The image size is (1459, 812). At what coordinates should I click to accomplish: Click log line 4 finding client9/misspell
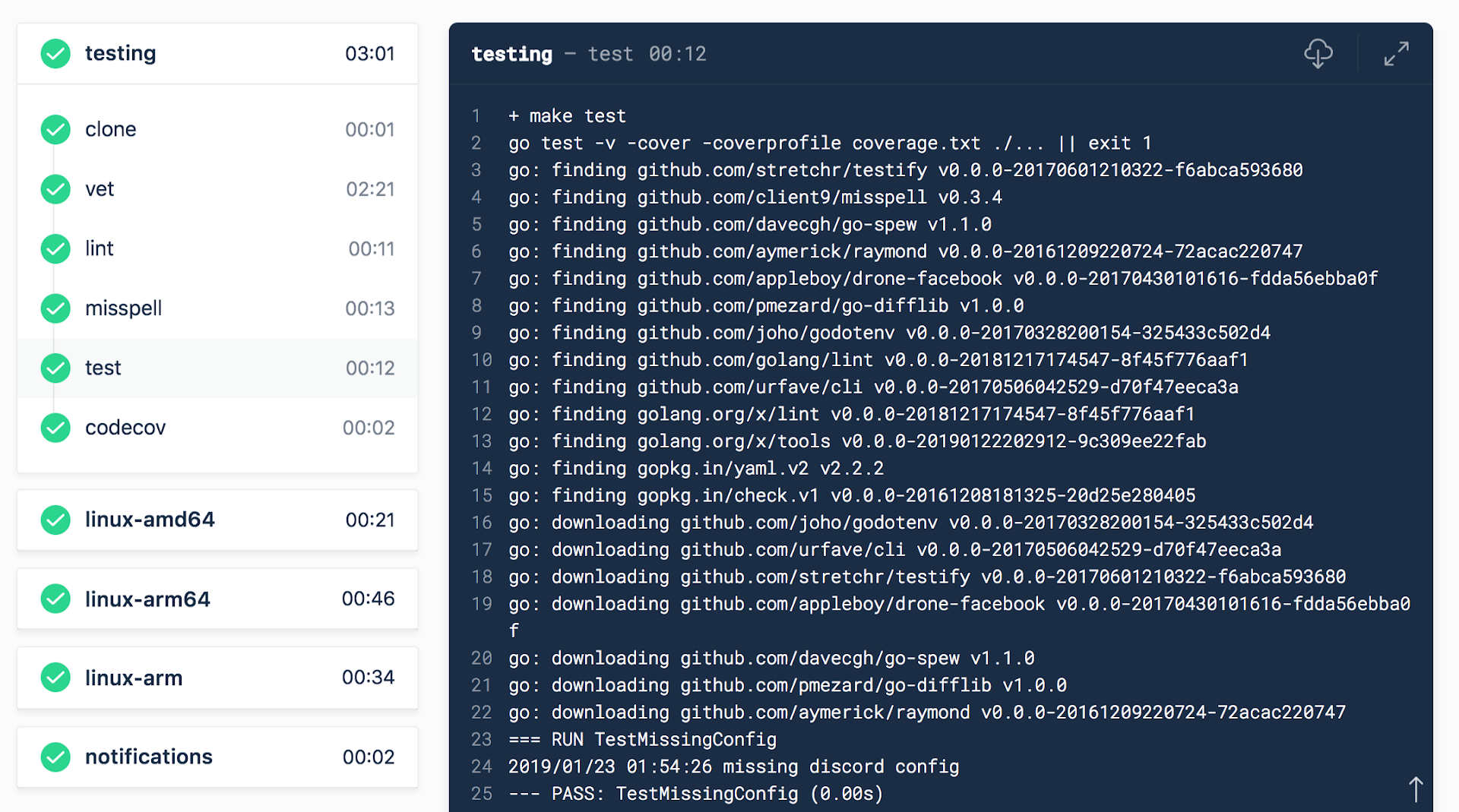(x=755, y=197)
